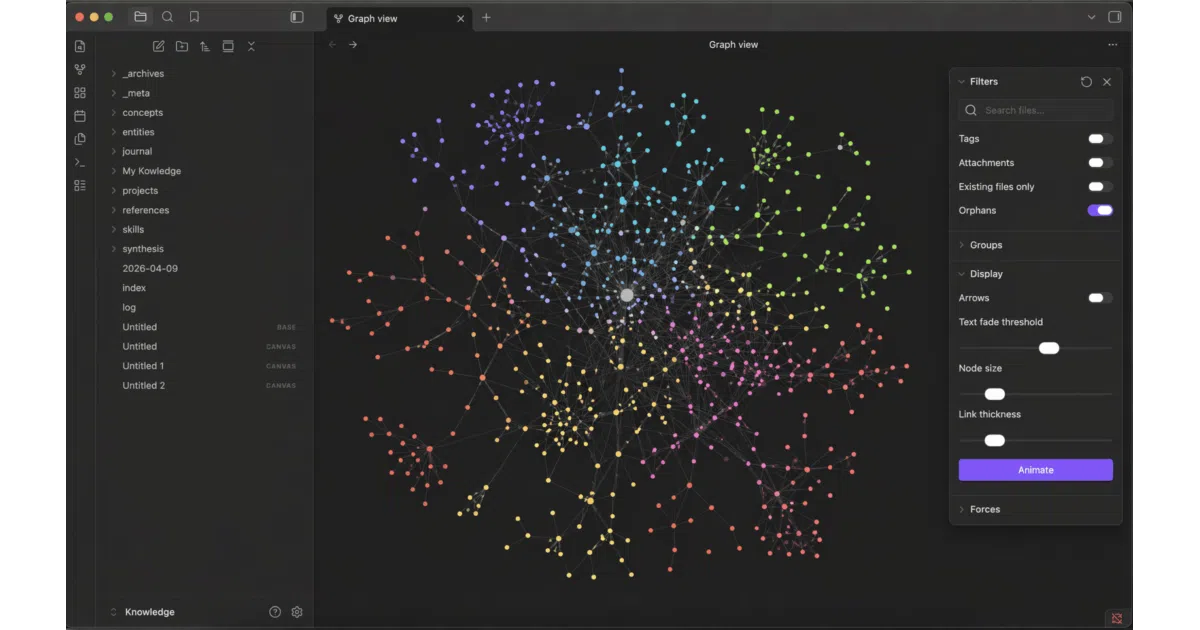
Task: Click the Animate button
Action: point(1035,470)
